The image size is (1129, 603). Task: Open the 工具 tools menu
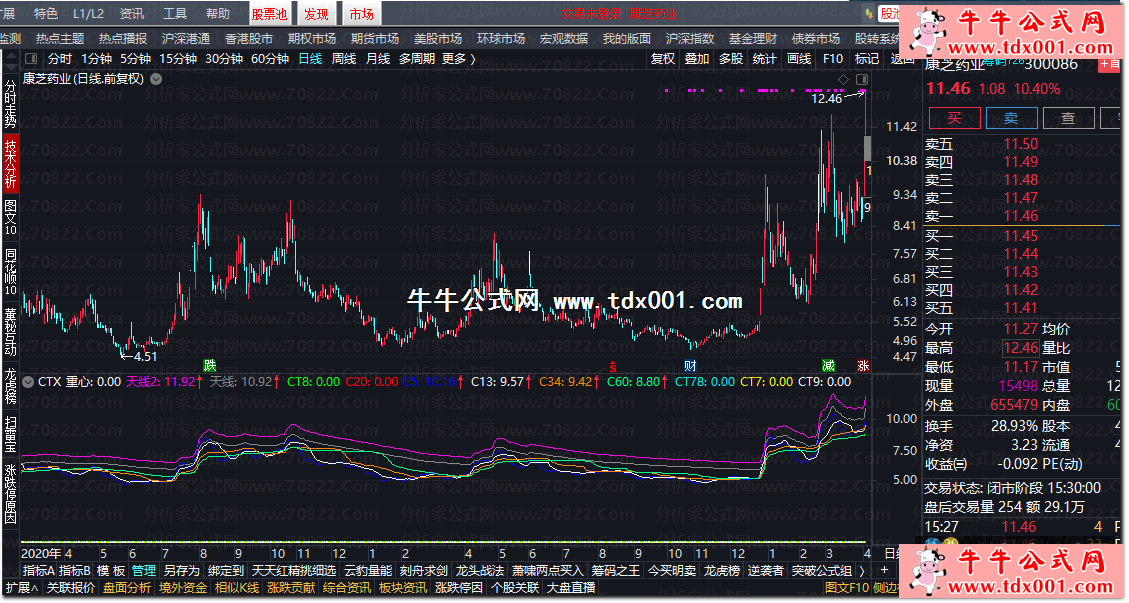pos(175,14)
